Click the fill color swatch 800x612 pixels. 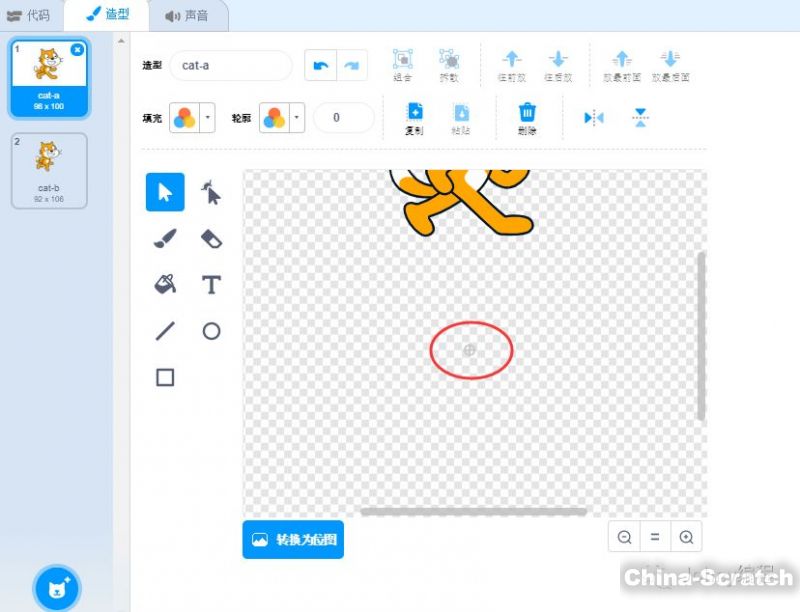click(x=184, y=118)
